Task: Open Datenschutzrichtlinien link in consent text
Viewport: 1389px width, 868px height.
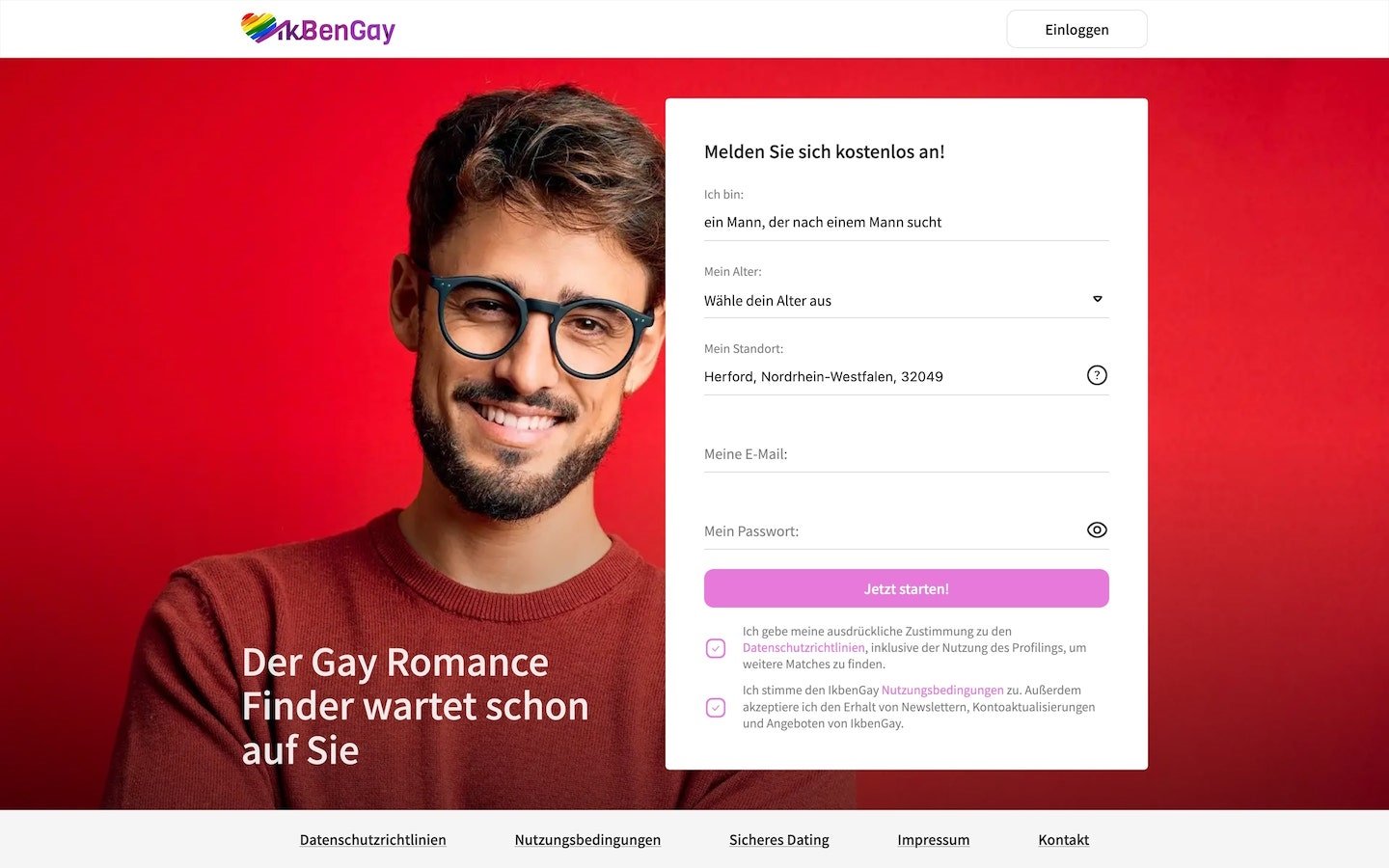Action: 803,648
